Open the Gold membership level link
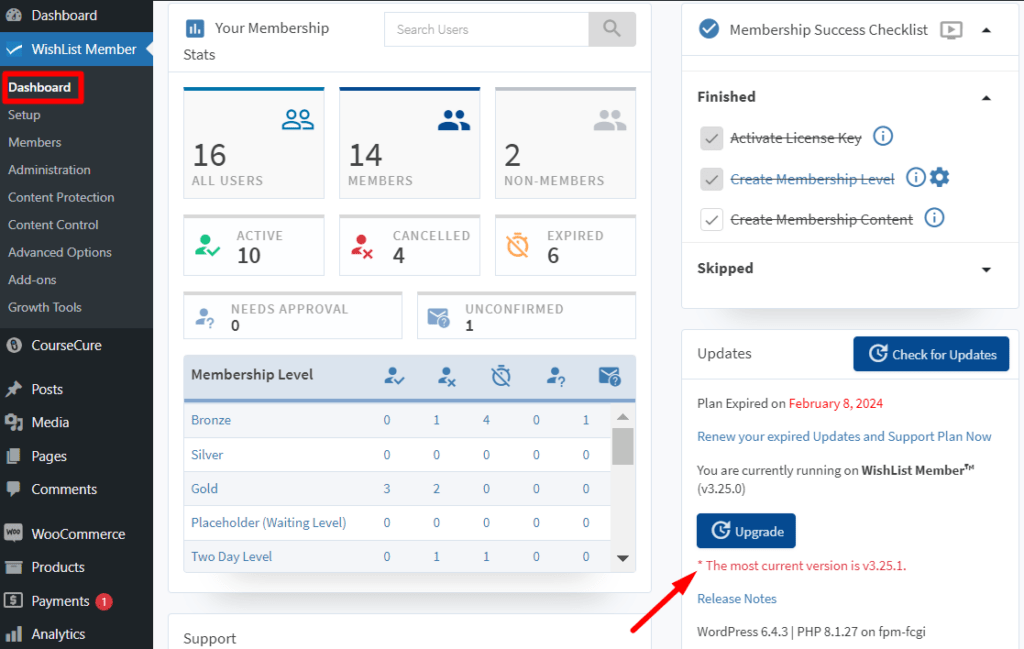The width and height of the screenshot is (1024, 649). 204,488
